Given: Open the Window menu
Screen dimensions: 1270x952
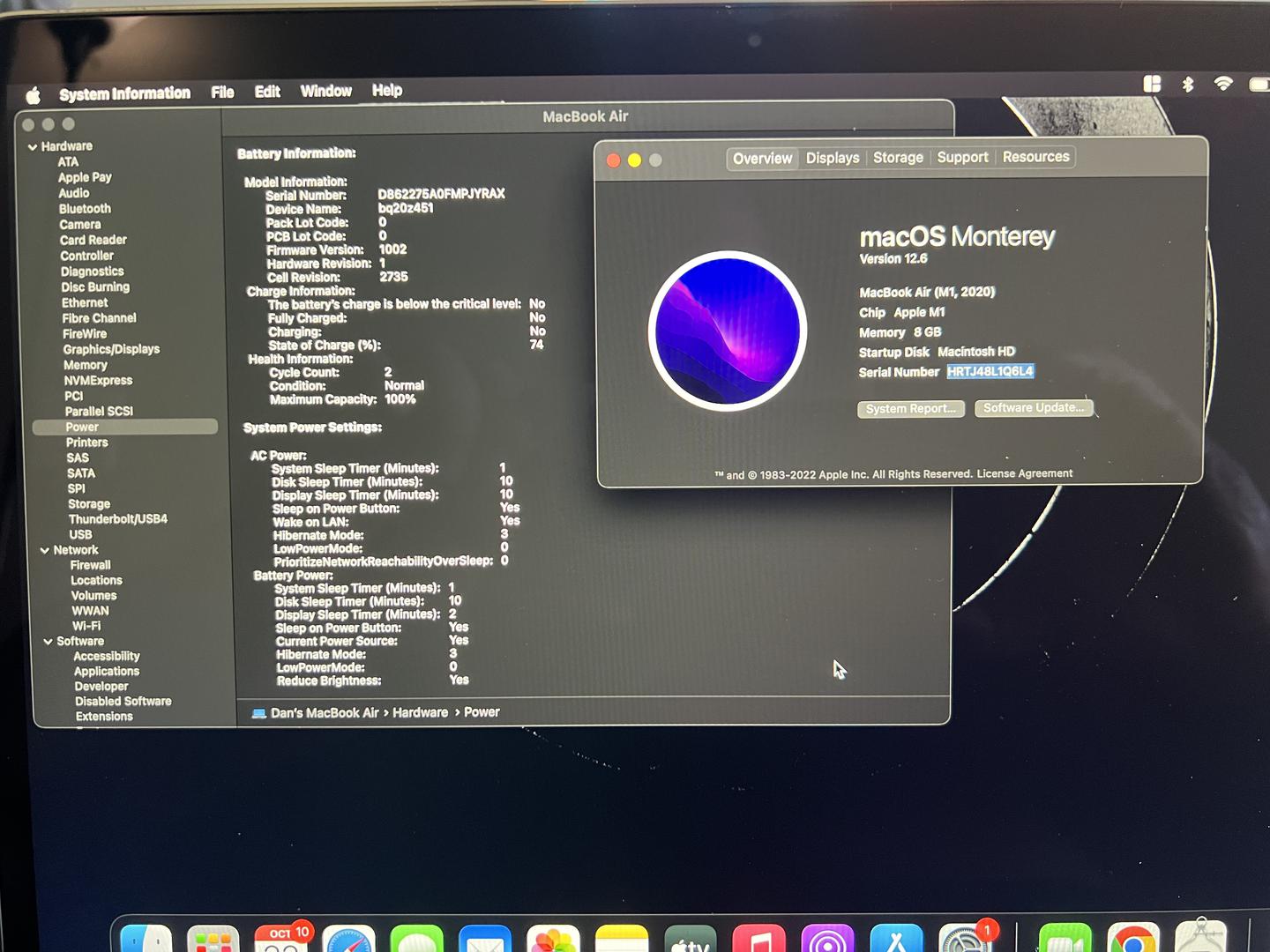Looking at the screenshot, I should coord(325,91).
